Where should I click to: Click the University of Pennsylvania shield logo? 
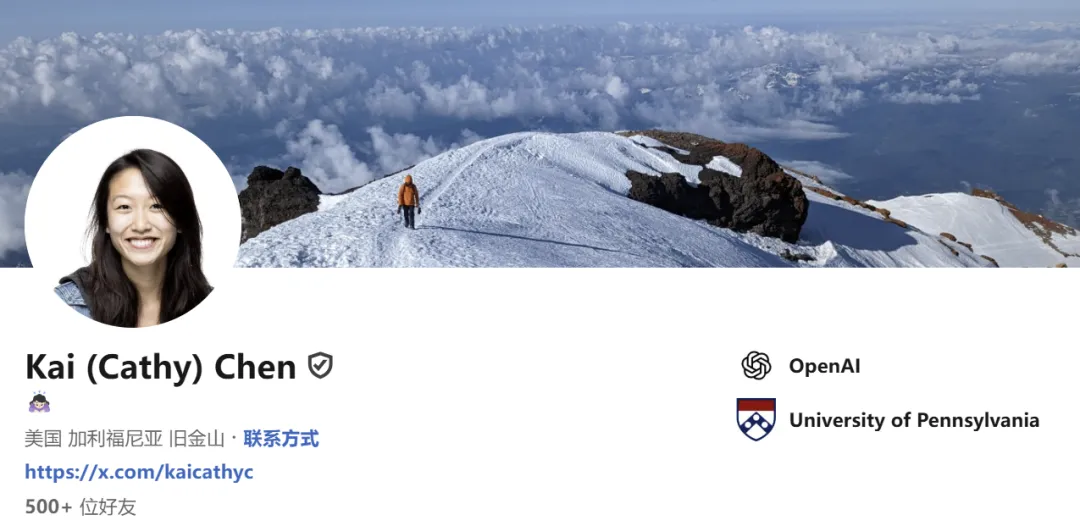click(x=756, y=419)
